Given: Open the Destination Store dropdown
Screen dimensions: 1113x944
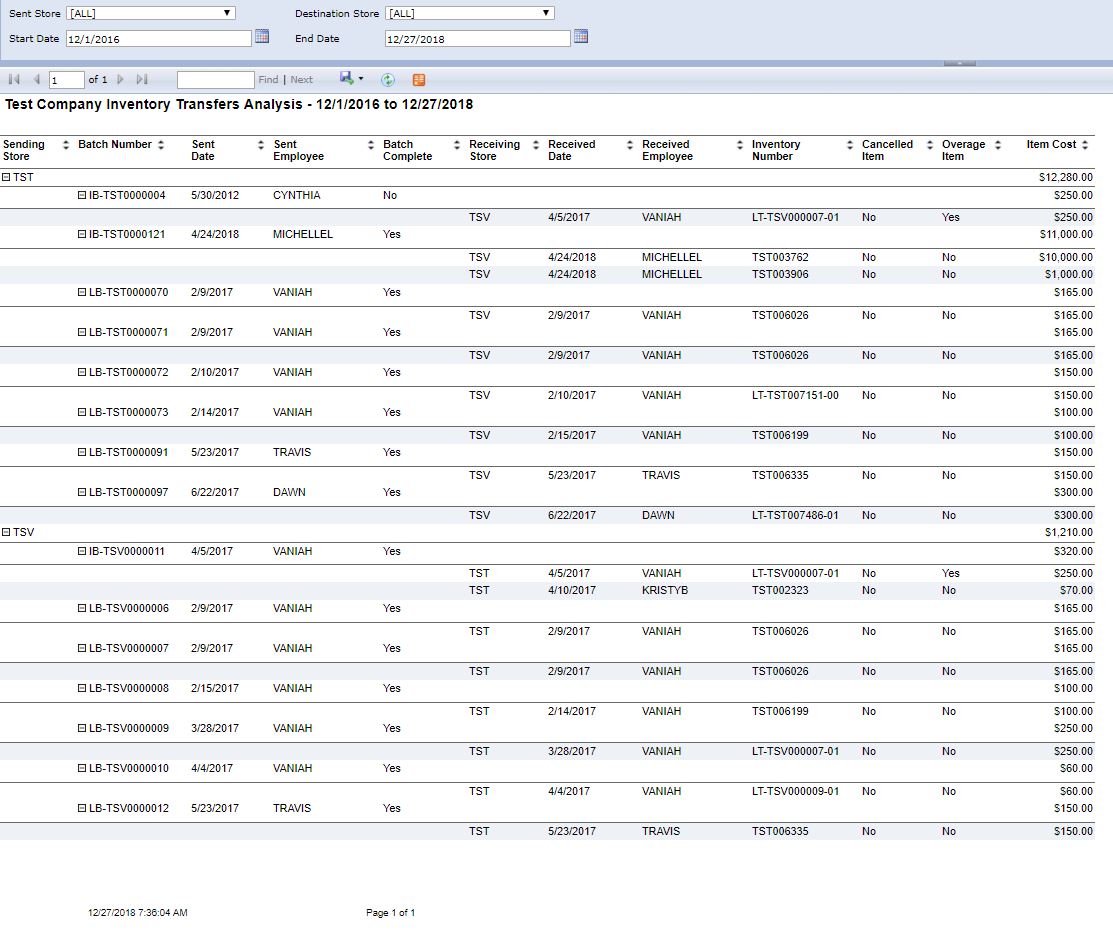Looking at the screenshot, I should point(469,13).
